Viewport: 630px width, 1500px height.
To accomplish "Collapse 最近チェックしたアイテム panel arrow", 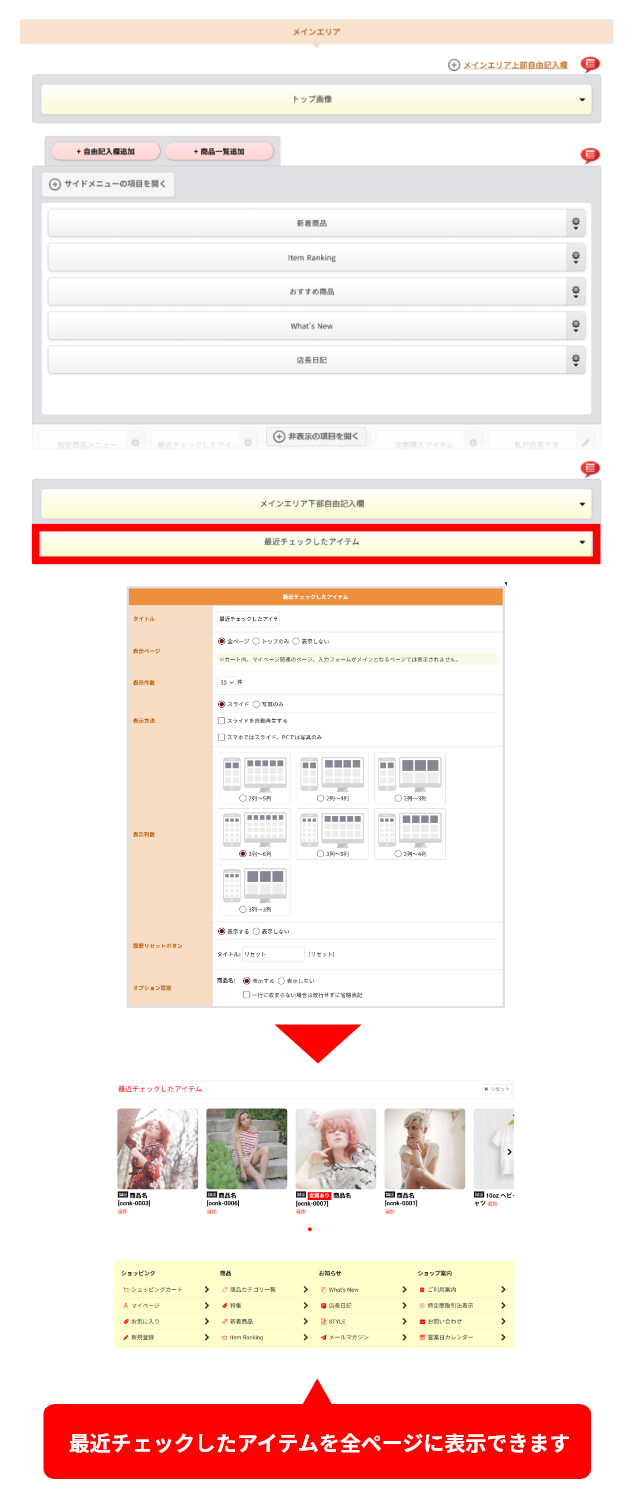I will point(582,543).
